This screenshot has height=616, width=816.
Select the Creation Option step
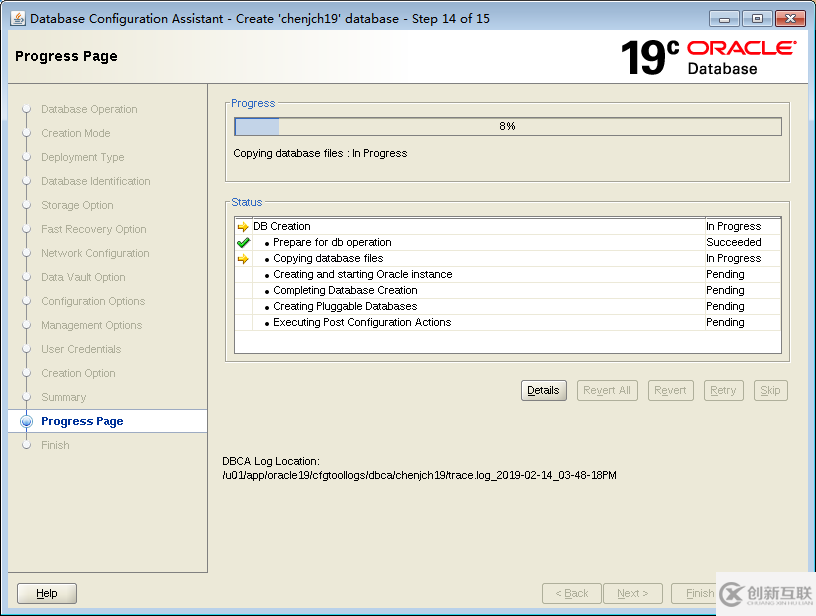78,373
